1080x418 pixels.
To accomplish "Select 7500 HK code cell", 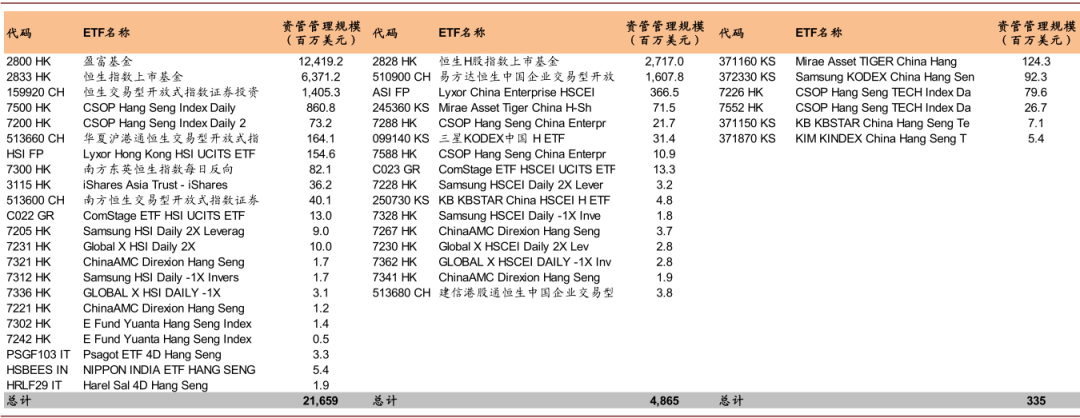I will point(28,107).
